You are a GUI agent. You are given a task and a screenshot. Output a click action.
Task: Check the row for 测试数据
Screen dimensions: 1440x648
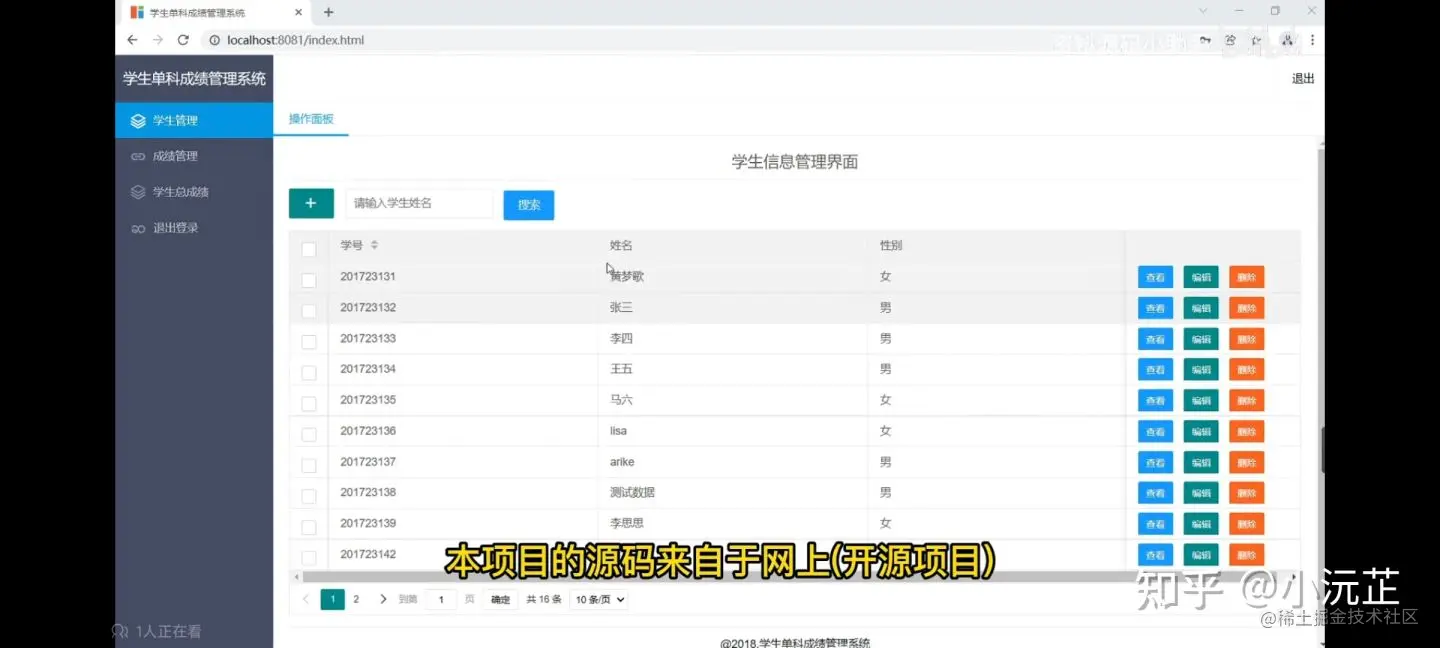309,497
